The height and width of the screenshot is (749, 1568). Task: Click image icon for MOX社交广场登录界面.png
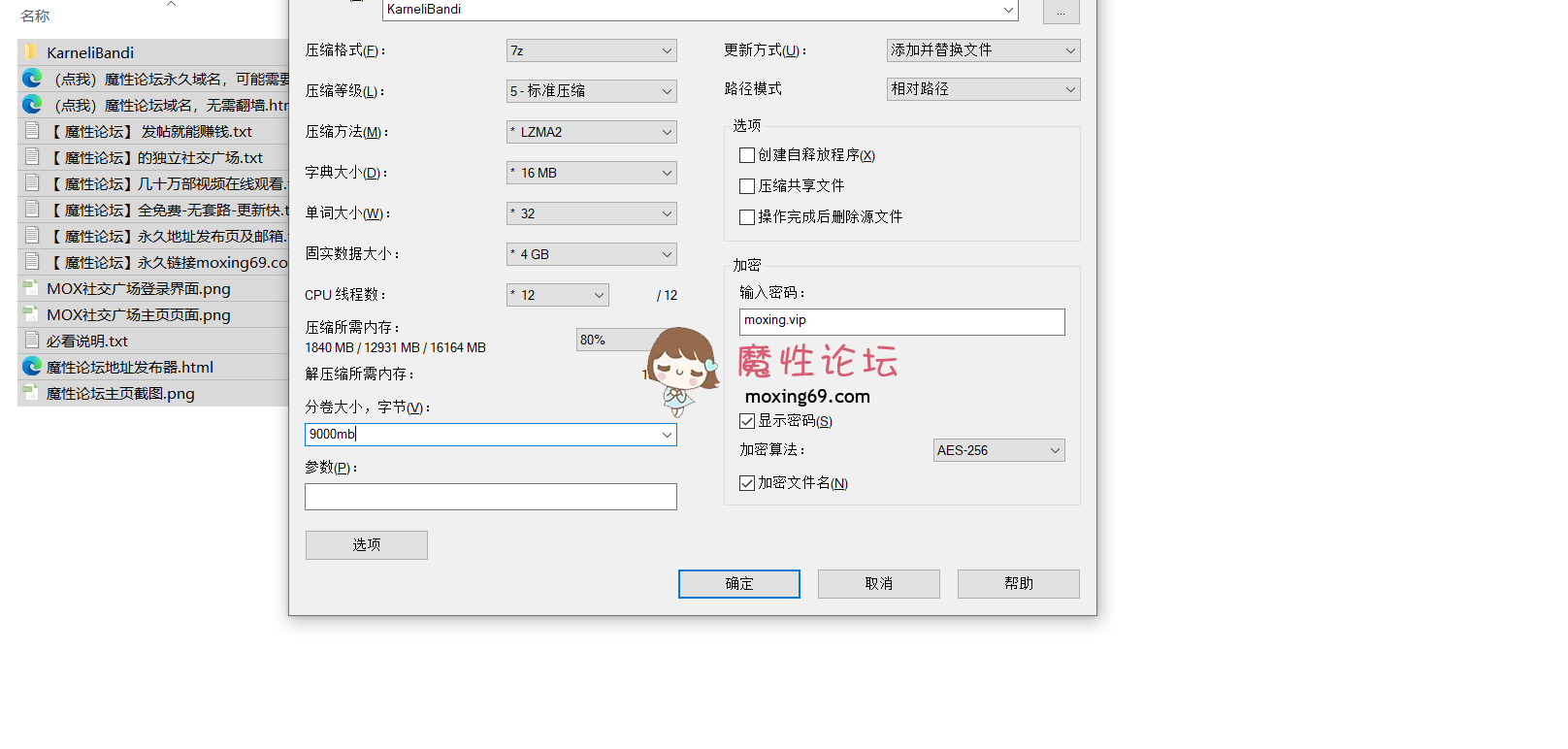tap(31, 288)
